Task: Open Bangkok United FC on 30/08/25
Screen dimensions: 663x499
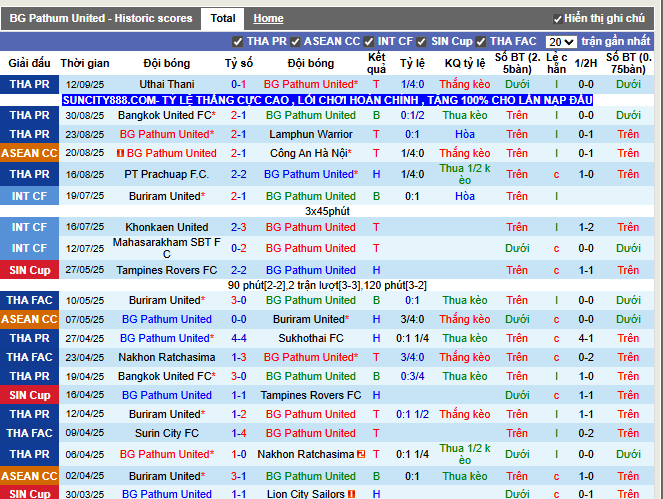Action: point(167,115)
